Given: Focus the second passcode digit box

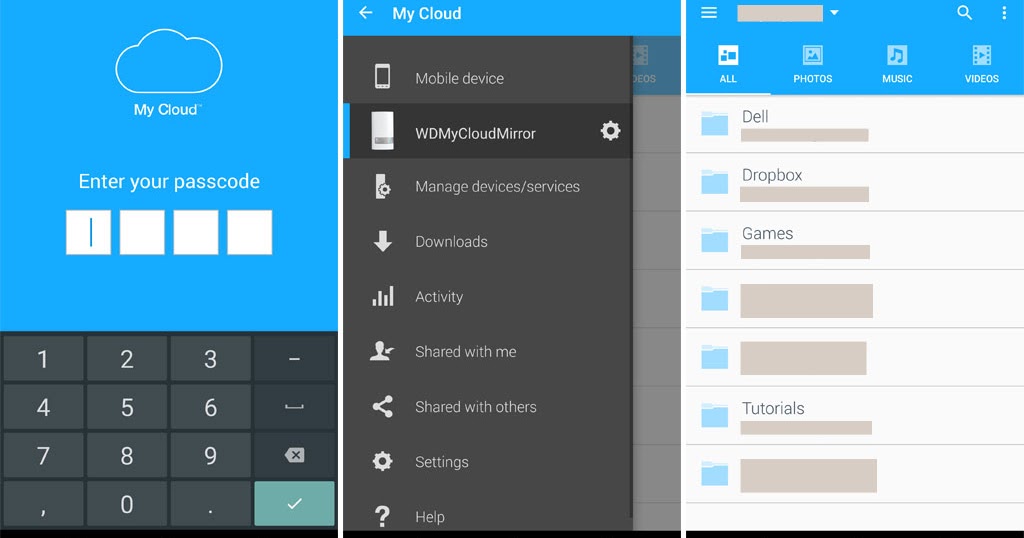Looking at the screenshot, I should [x=142, y=232].
